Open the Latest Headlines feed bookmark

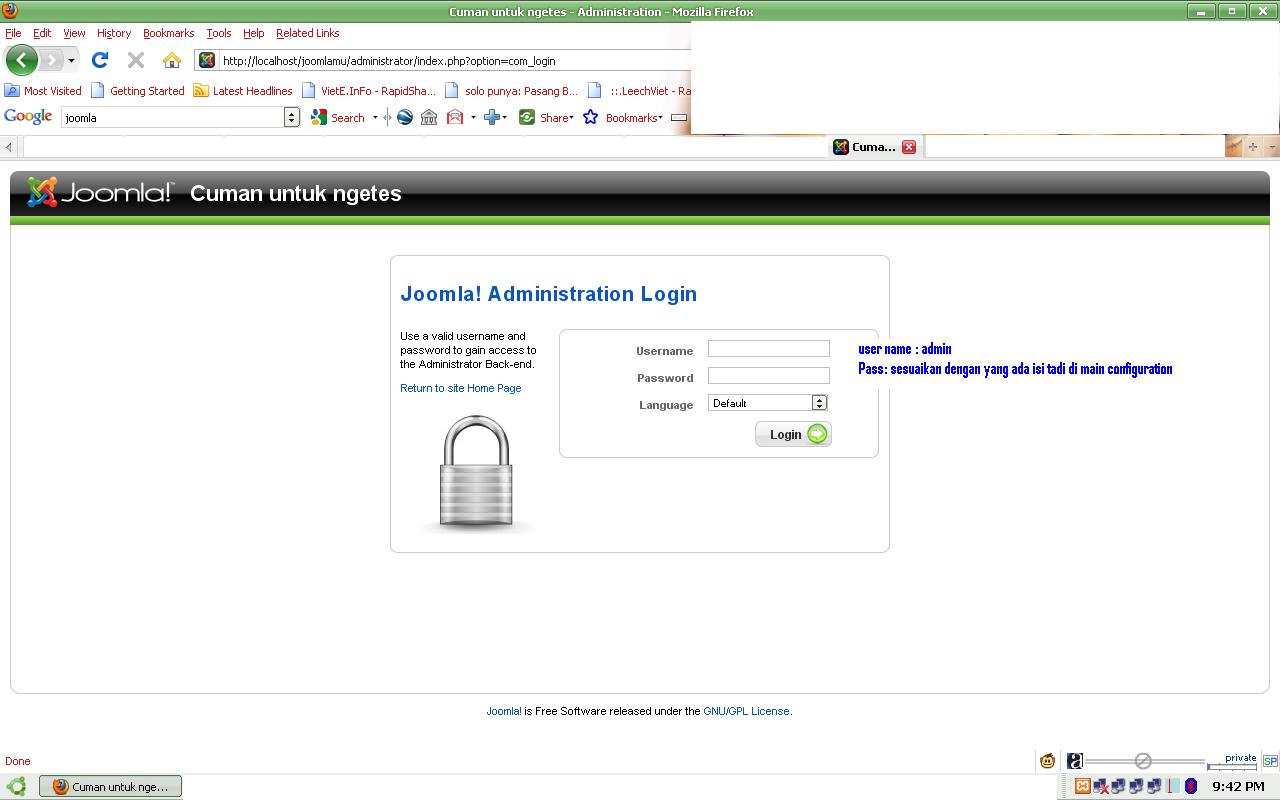pyautogui.click(x=243, y=90)
